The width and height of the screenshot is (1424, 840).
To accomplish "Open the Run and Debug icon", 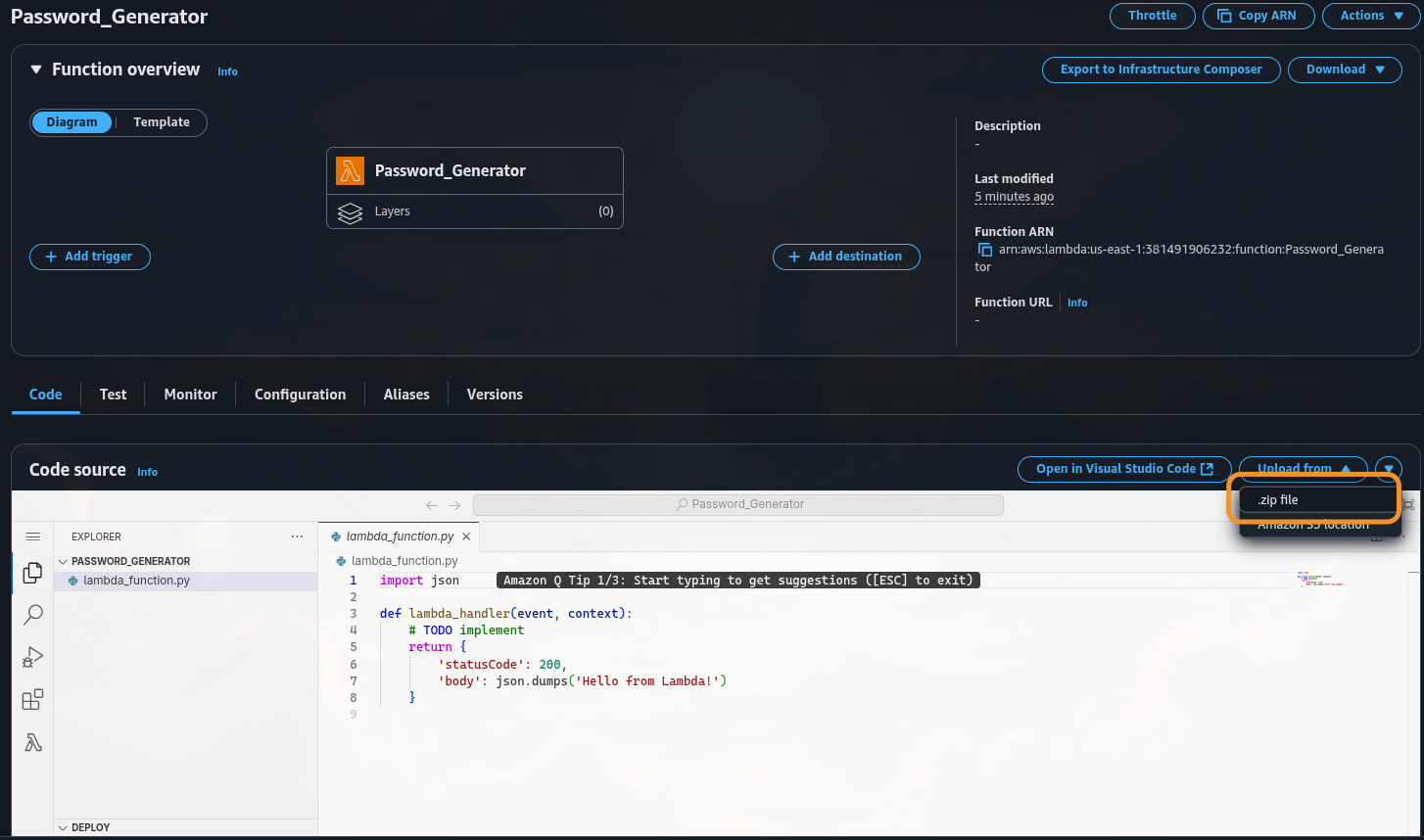I will click(32, 657).
